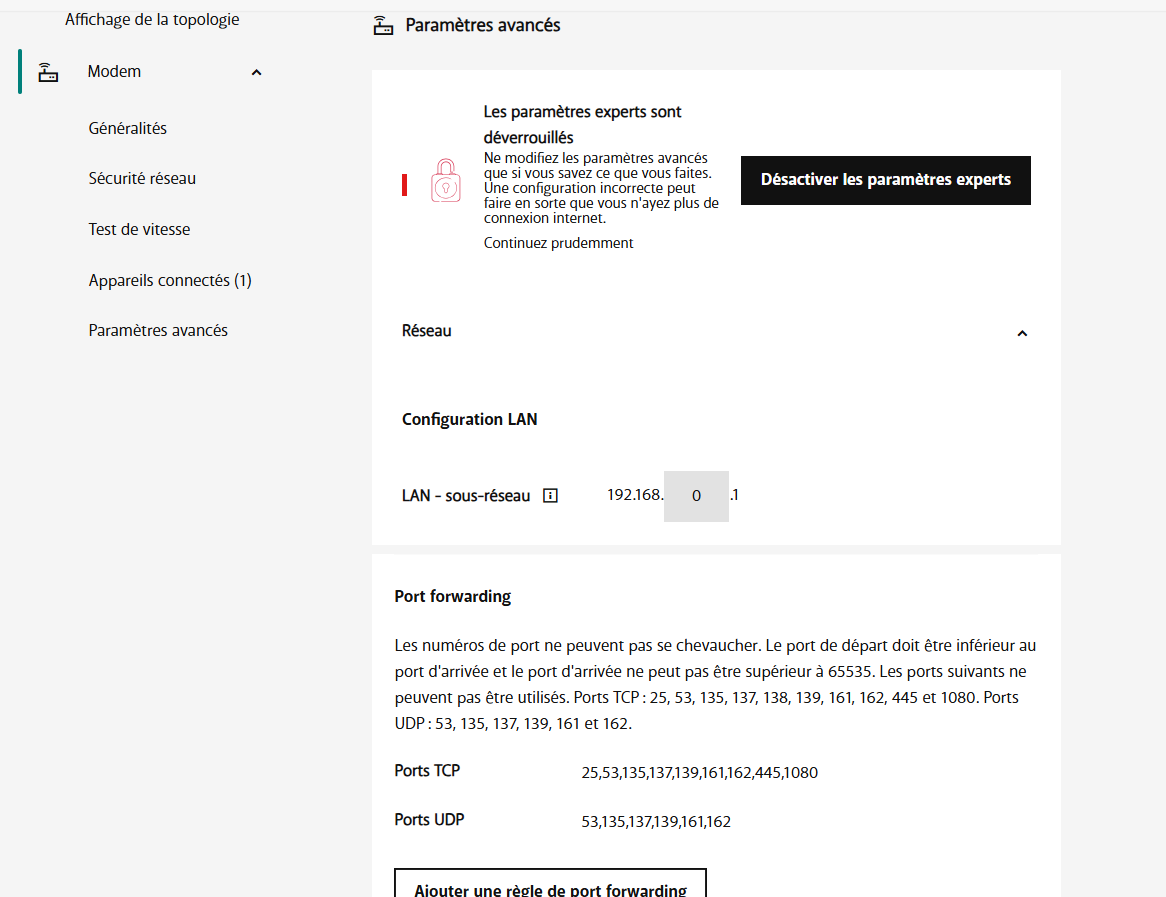Click the Ports TCP label

[427, 771]
